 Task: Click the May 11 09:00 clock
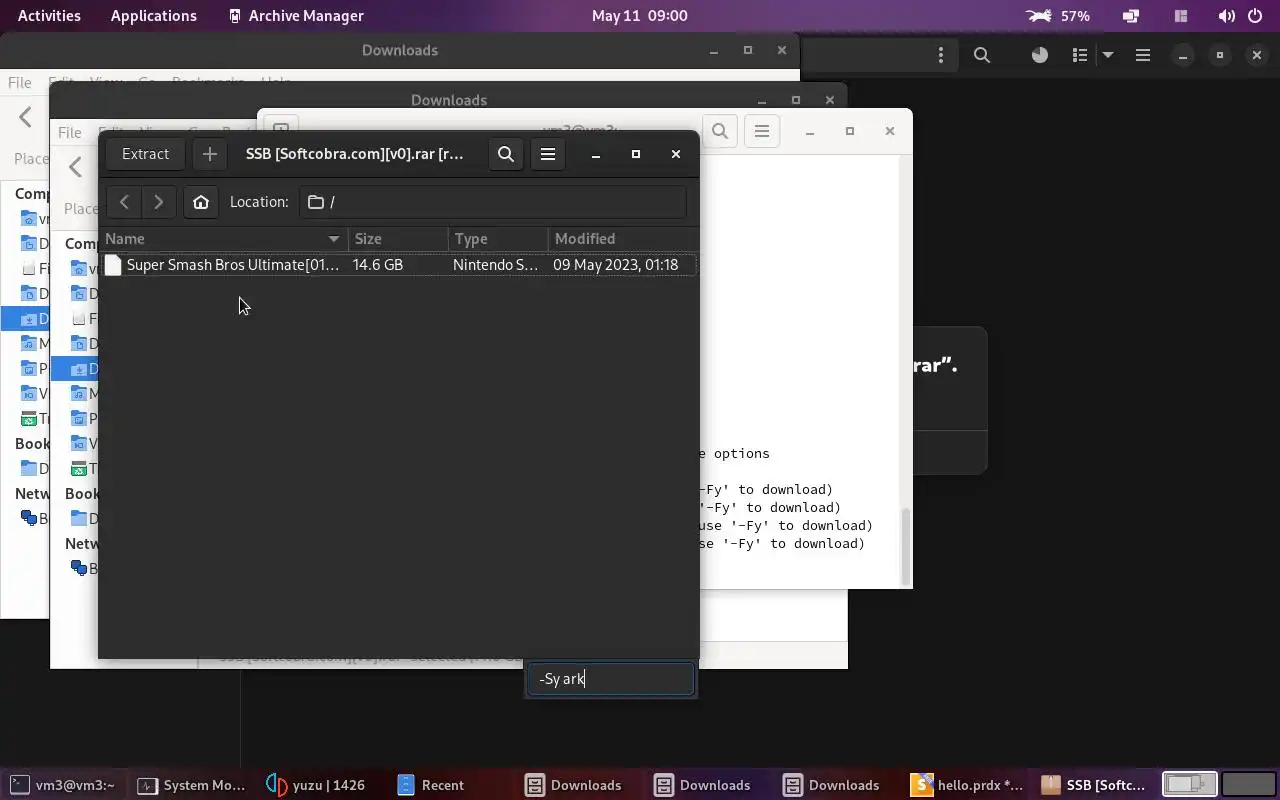(640, 16)
